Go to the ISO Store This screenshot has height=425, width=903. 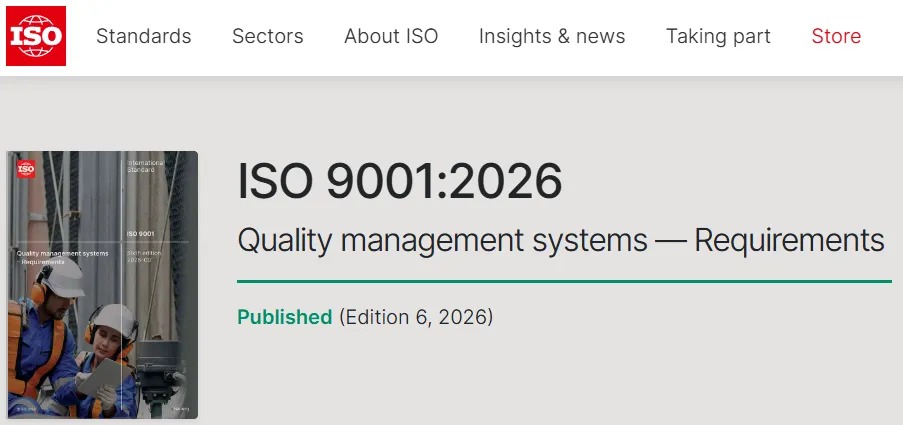836,36
